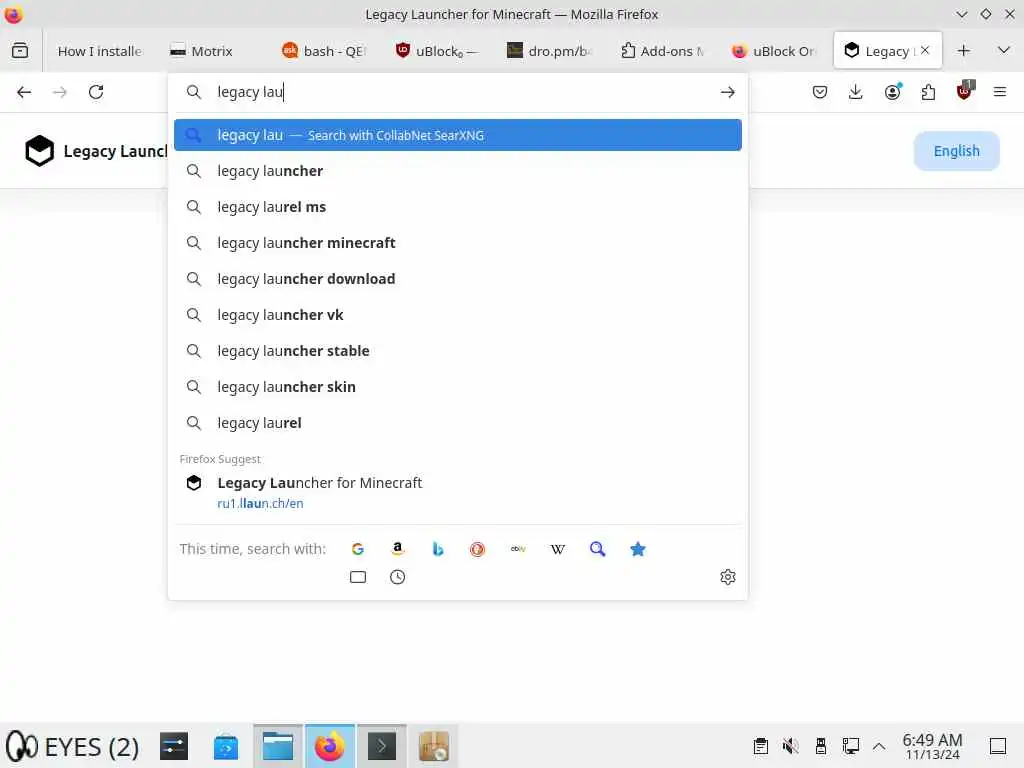Expand the hidden system tray icons
The width and height of the screenshot is (1024, 768).
879,746
